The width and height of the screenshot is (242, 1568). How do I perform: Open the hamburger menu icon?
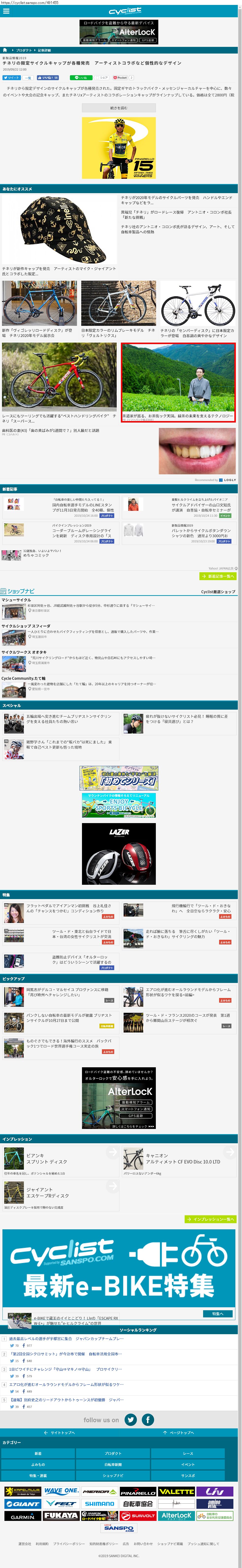pos(6,11)
